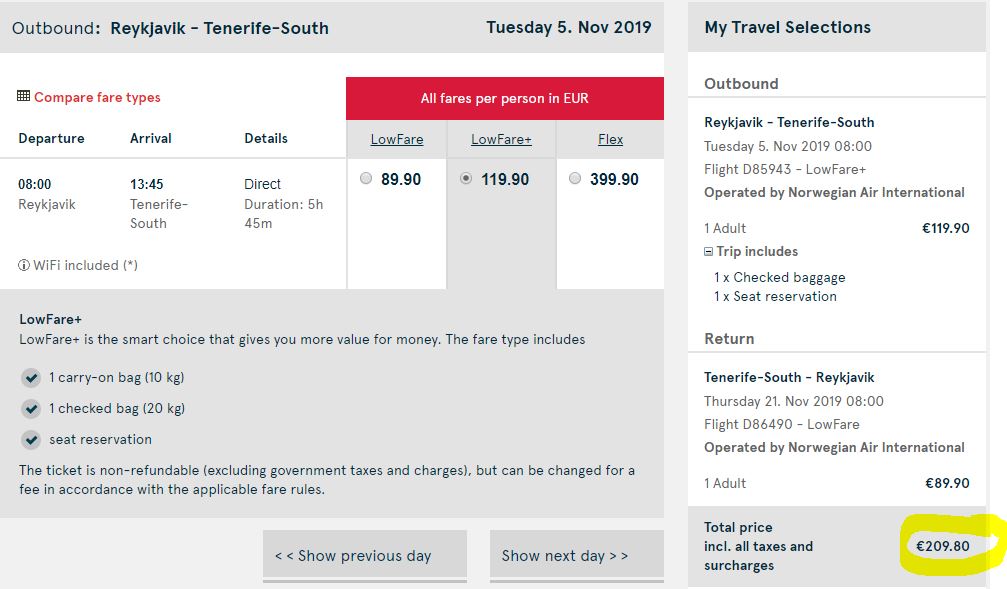Viewport: 1007px width, 589px height.
Task: Select the 399.90 Flex radio button
Action: [x=575, y=179]
